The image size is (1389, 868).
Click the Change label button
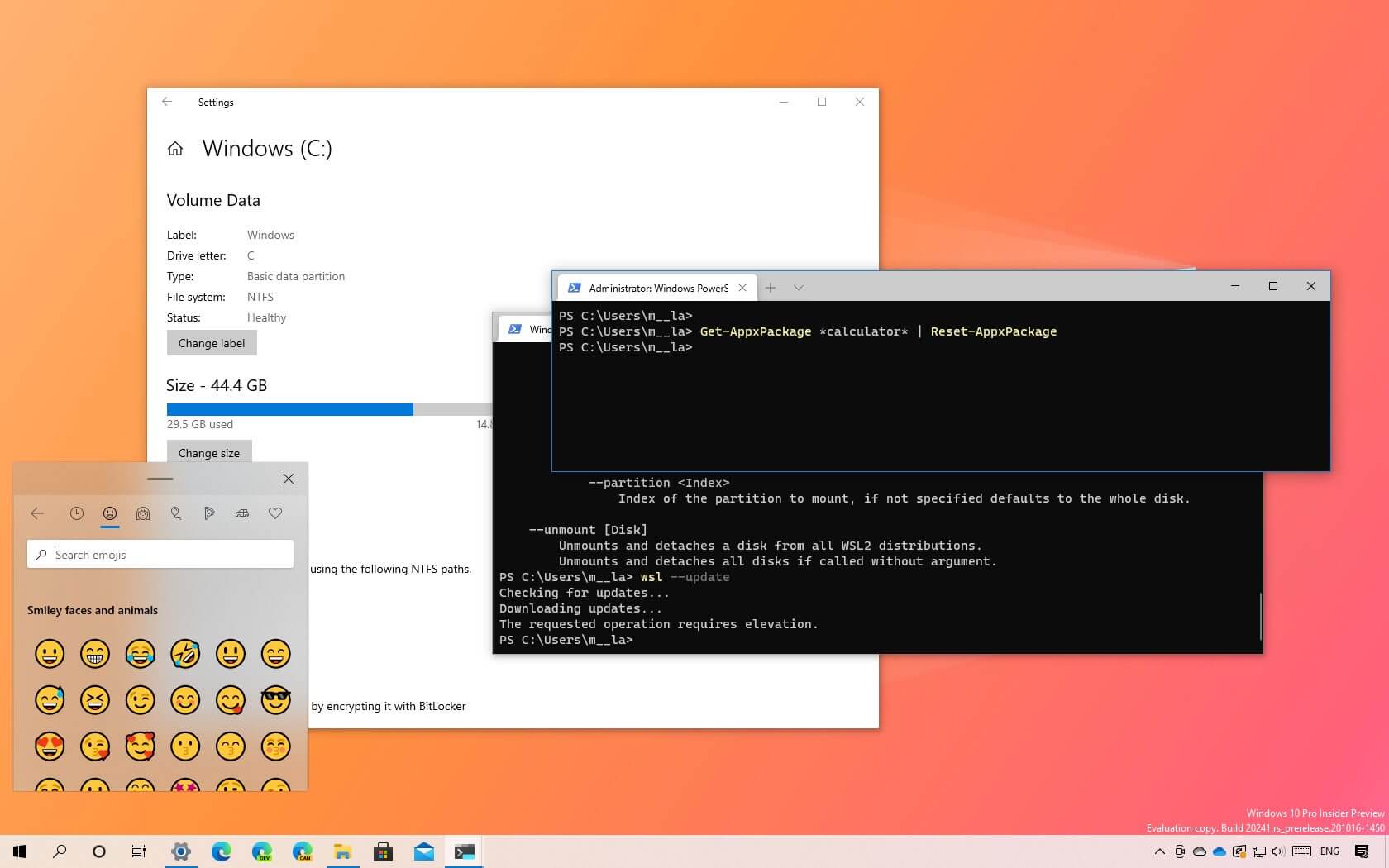[x=212, y=343]
